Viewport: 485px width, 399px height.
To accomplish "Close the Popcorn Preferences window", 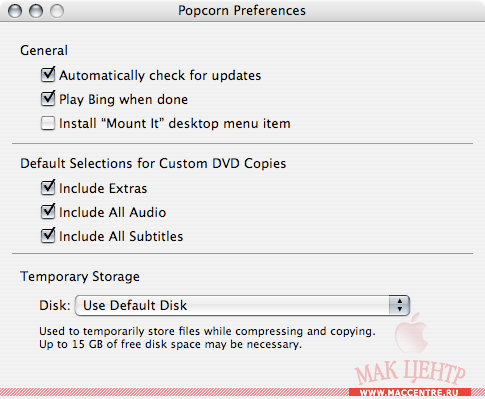I will coord(15,11).
